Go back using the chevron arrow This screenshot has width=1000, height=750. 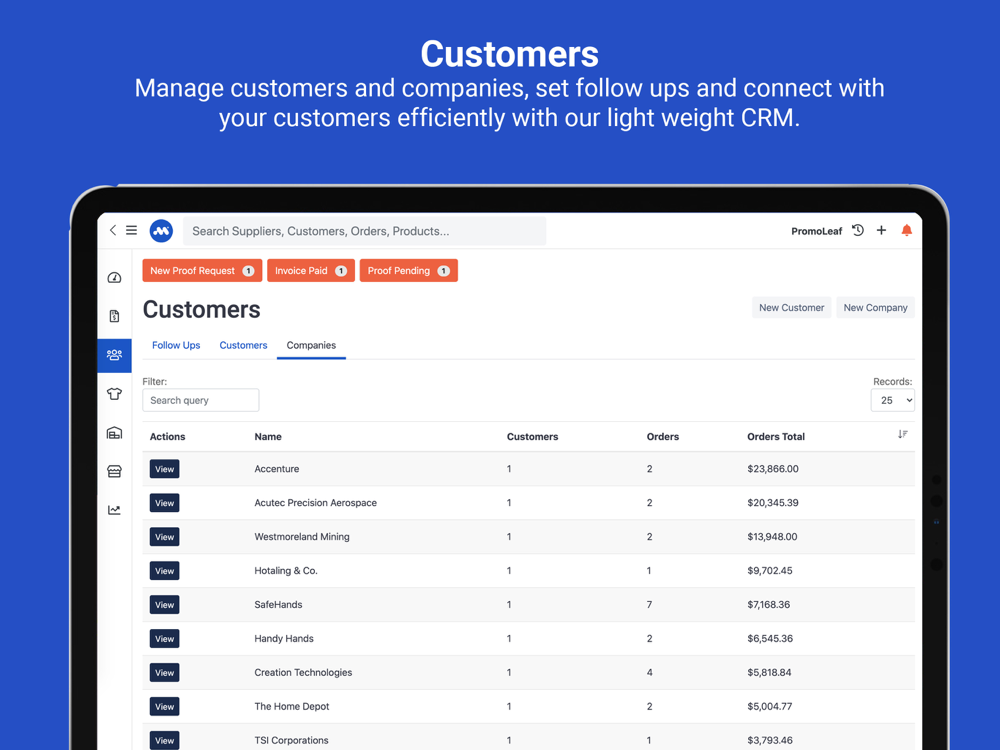click(x=113, y=230)
